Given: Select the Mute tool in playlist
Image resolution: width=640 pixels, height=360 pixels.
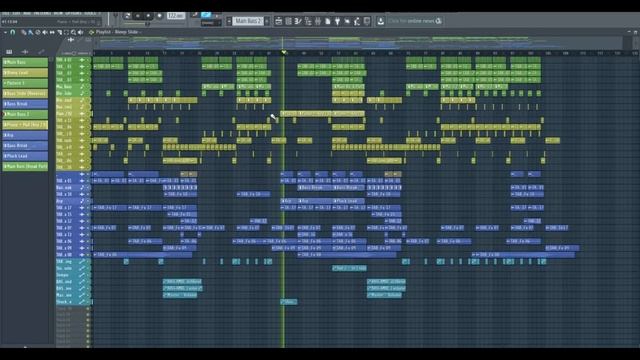Looking at the screenshot, I should (x=45, y=32).
